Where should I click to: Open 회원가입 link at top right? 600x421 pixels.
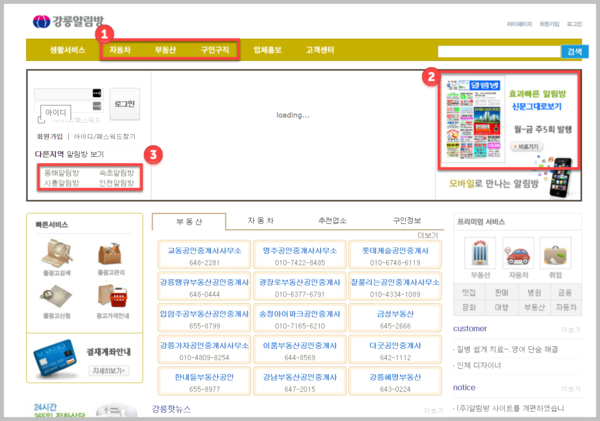[x=549, y=24]
